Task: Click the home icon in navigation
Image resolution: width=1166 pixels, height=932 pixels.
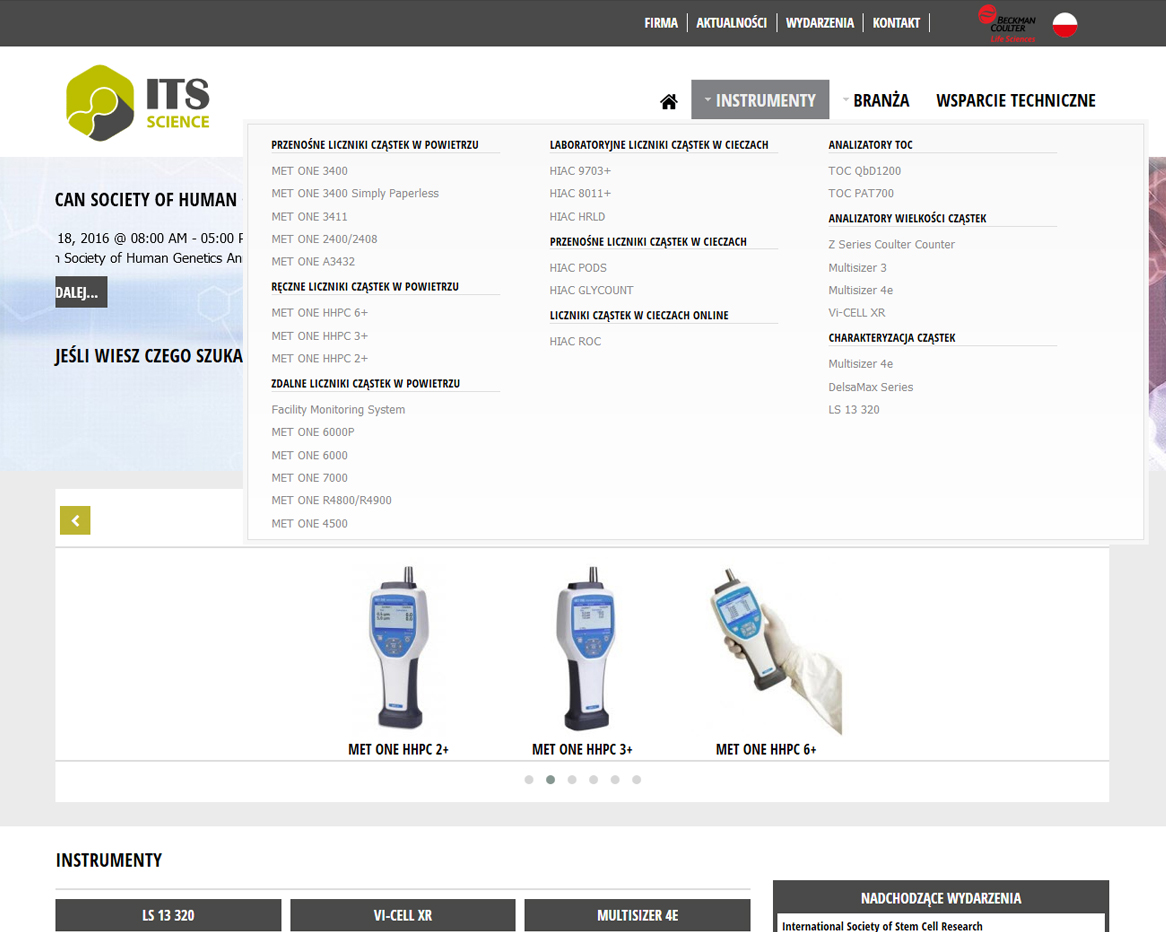Action: (669, 101)
